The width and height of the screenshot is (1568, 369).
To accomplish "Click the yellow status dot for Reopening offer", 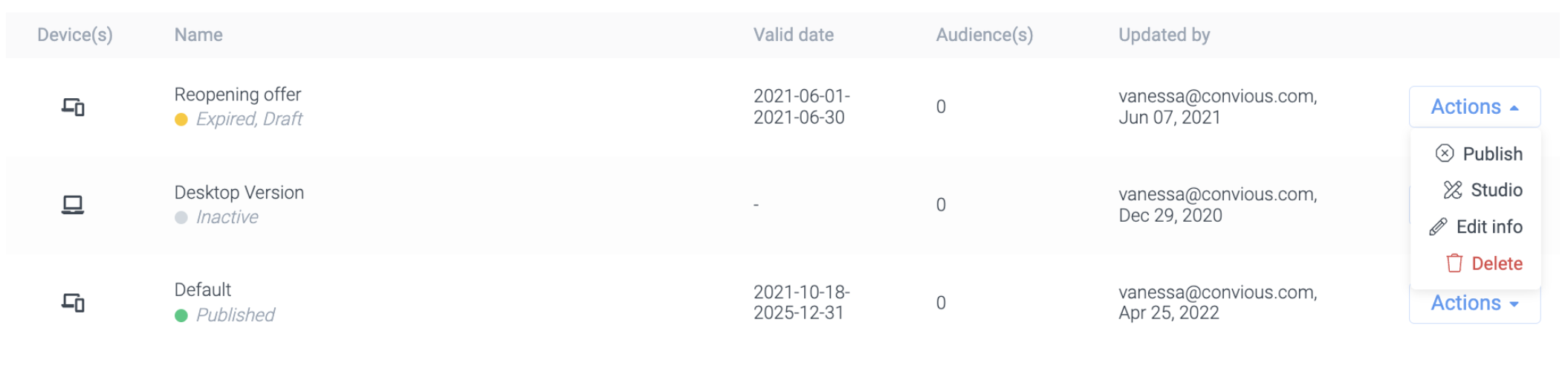I will coord(181,120).
